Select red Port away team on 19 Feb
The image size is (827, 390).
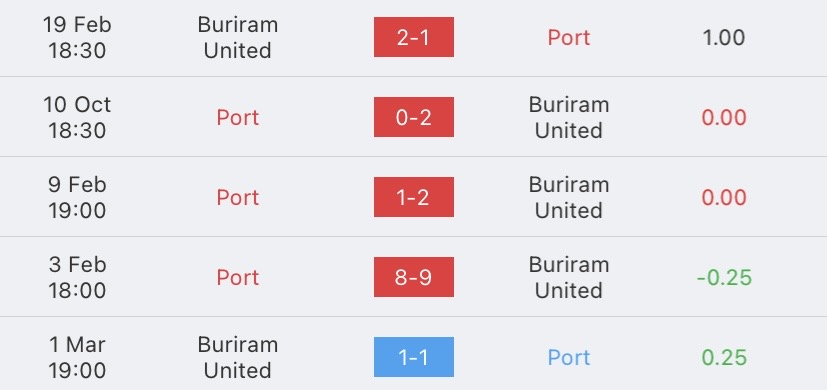(569, 37)
